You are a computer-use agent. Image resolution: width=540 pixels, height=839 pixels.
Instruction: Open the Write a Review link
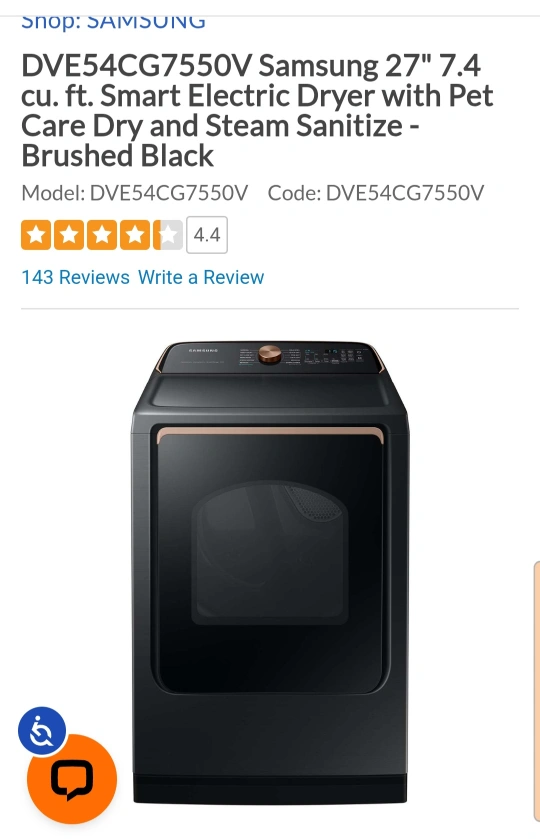click(x=201, y=277)
